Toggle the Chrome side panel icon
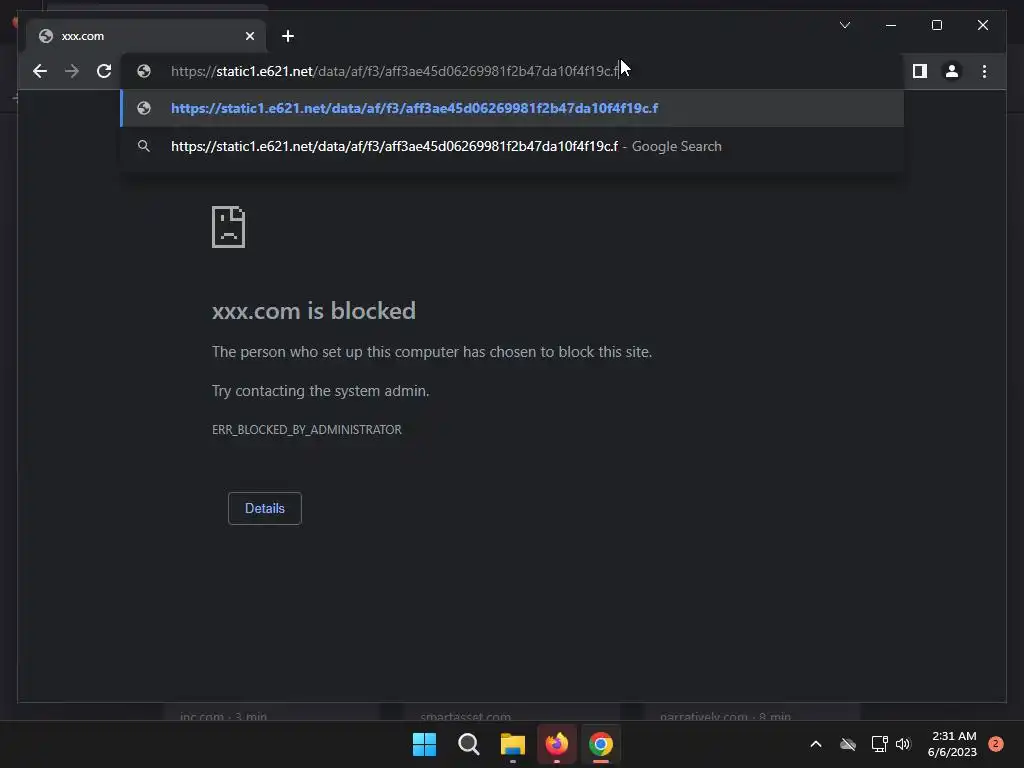Image resolution: width=1024 pixels, height=768 pixels. [x=920, y=71]
